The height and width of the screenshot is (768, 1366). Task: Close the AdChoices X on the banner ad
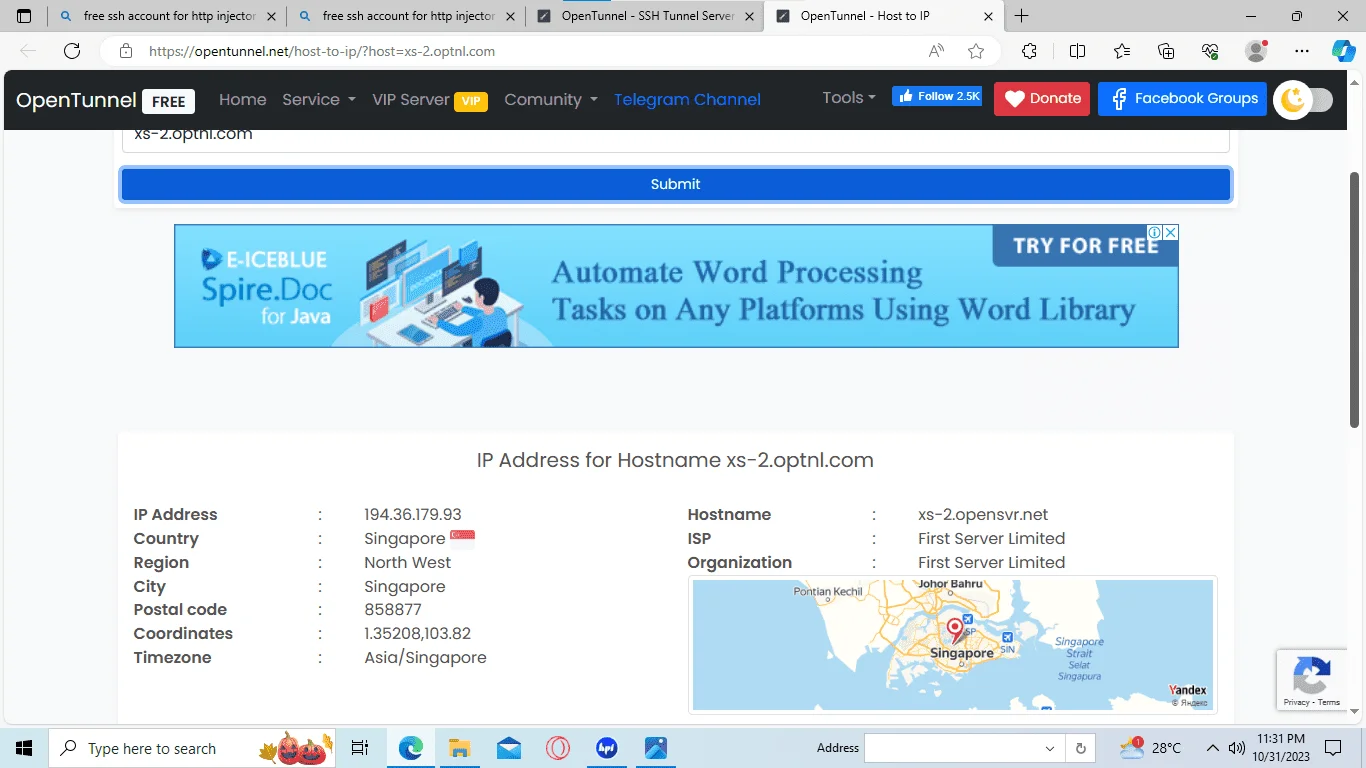[1171, 232]
